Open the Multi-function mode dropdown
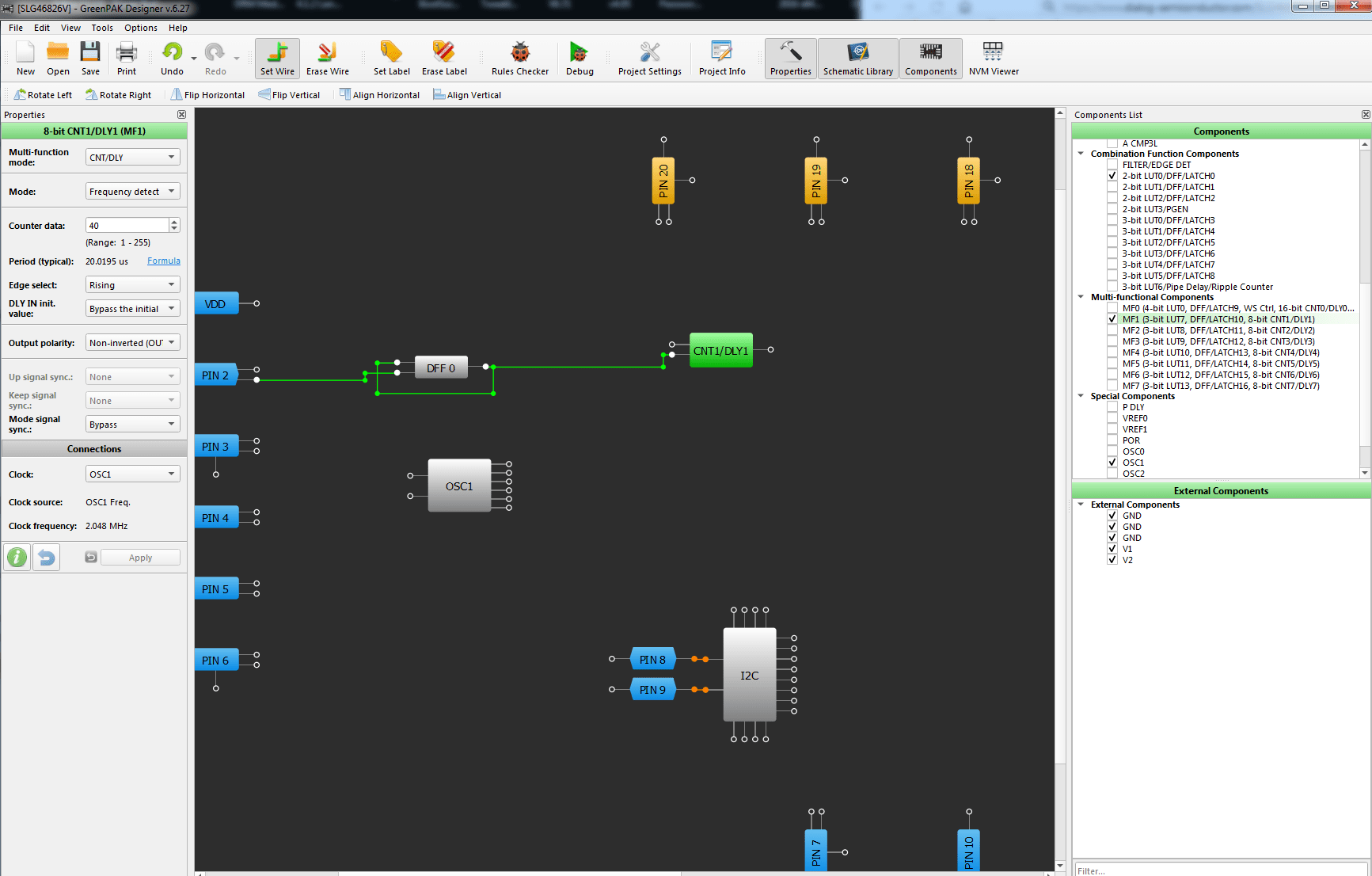1372x876 pixels. point(132,158)
